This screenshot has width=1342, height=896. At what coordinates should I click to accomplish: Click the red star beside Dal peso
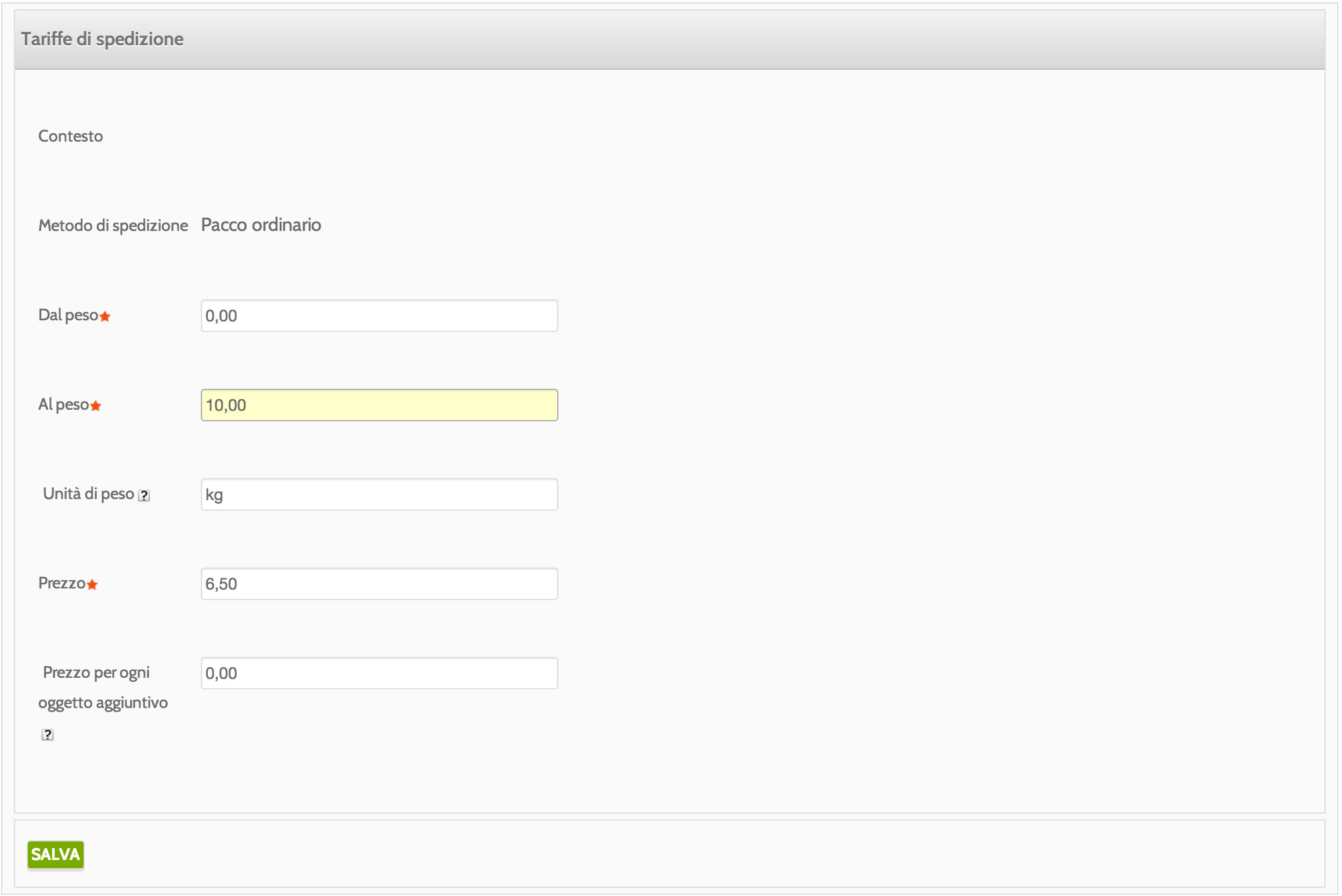tap(105, 316)
